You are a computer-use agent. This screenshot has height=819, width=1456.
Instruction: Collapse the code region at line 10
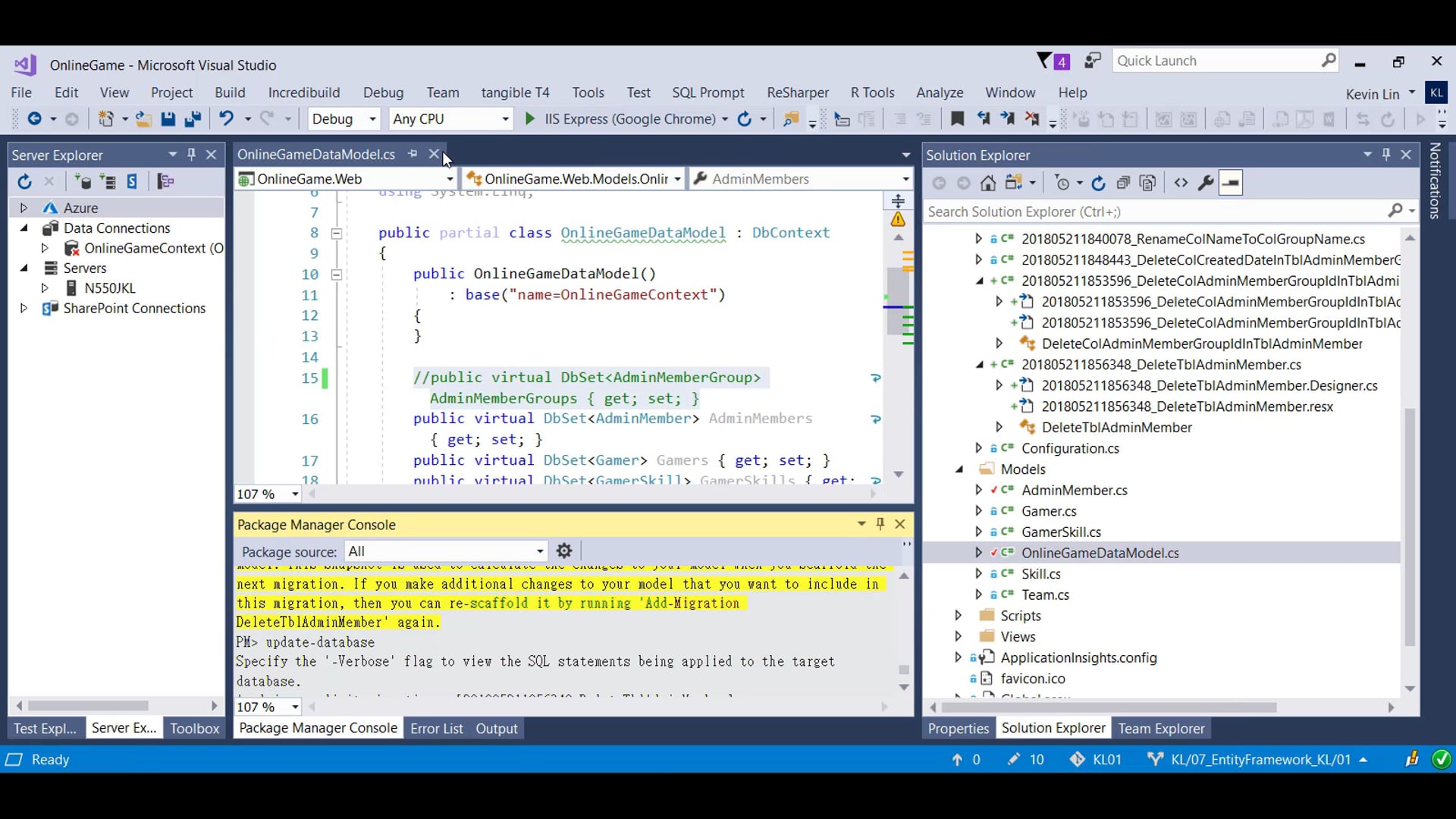(337, 275)
